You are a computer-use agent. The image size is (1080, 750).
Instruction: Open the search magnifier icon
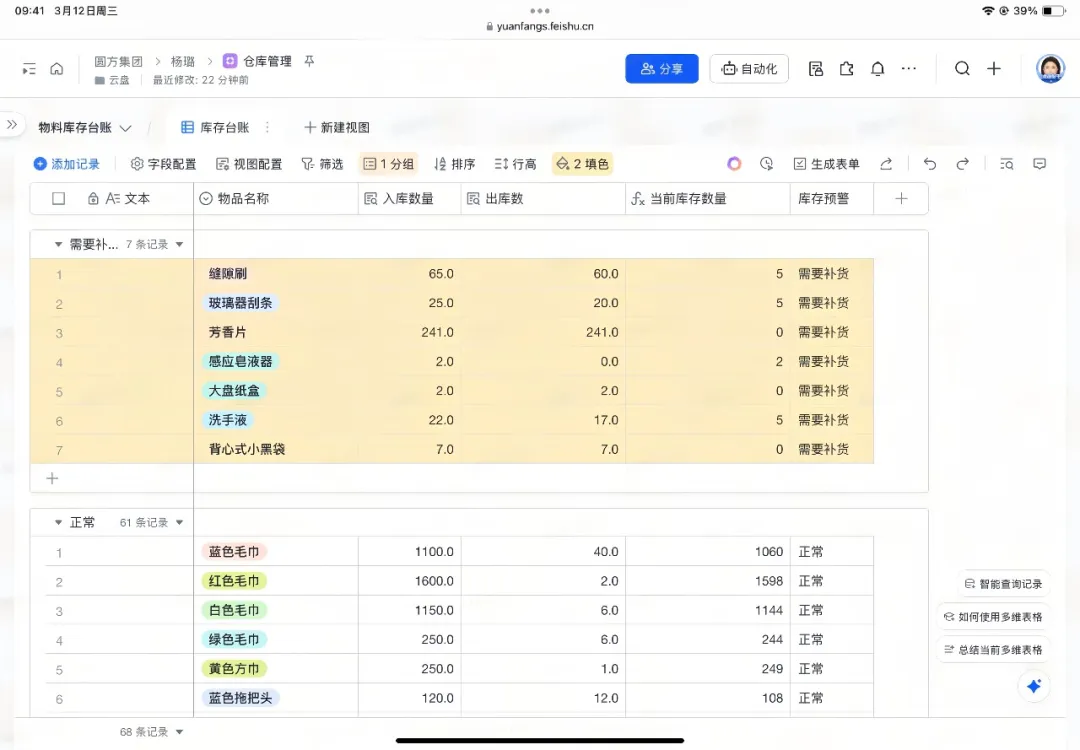coord(962,69)
